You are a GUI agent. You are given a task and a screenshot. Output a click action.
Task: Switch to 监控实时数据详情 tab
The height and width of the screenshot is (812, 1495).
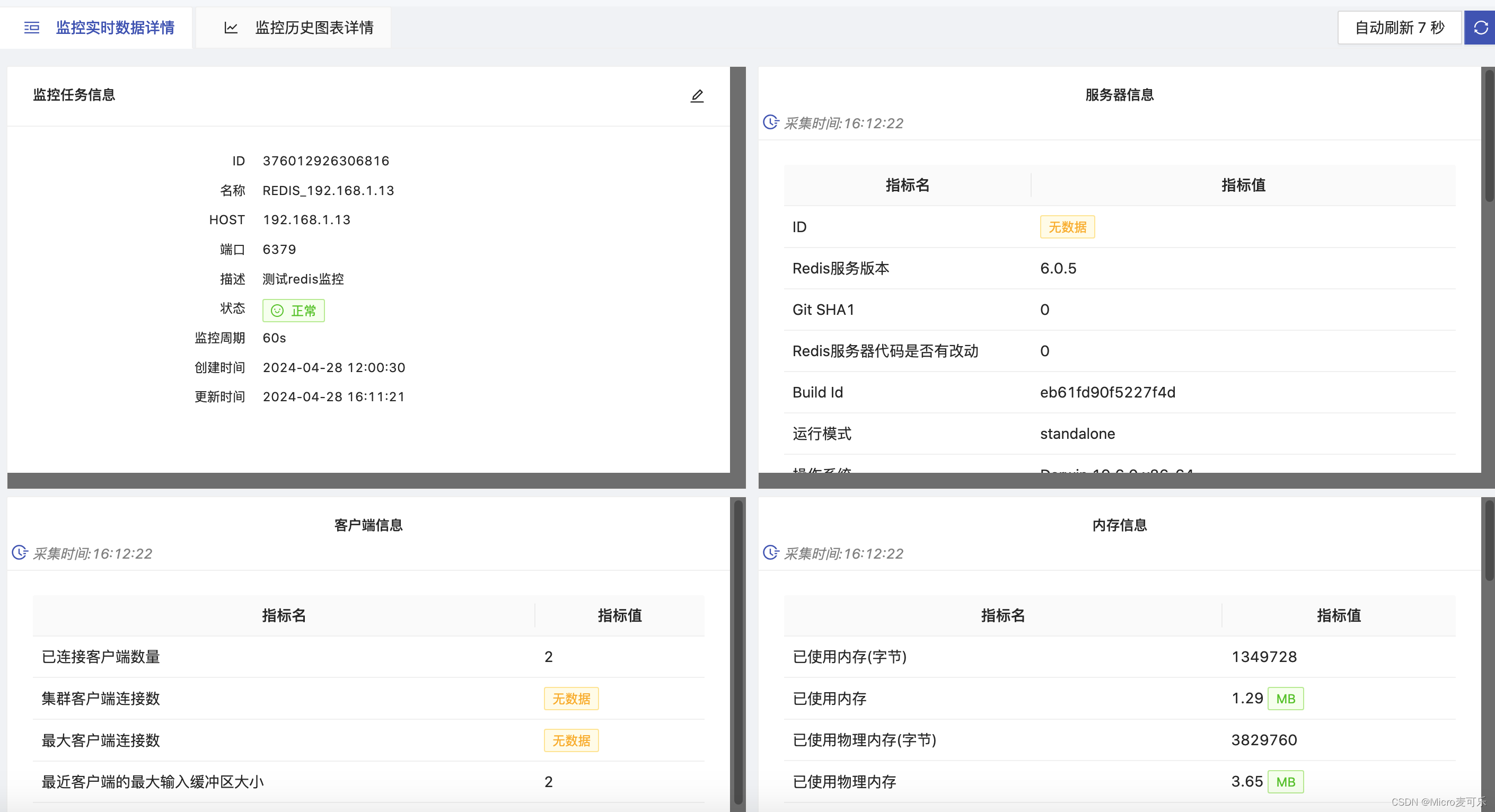(x=96, y=27)
